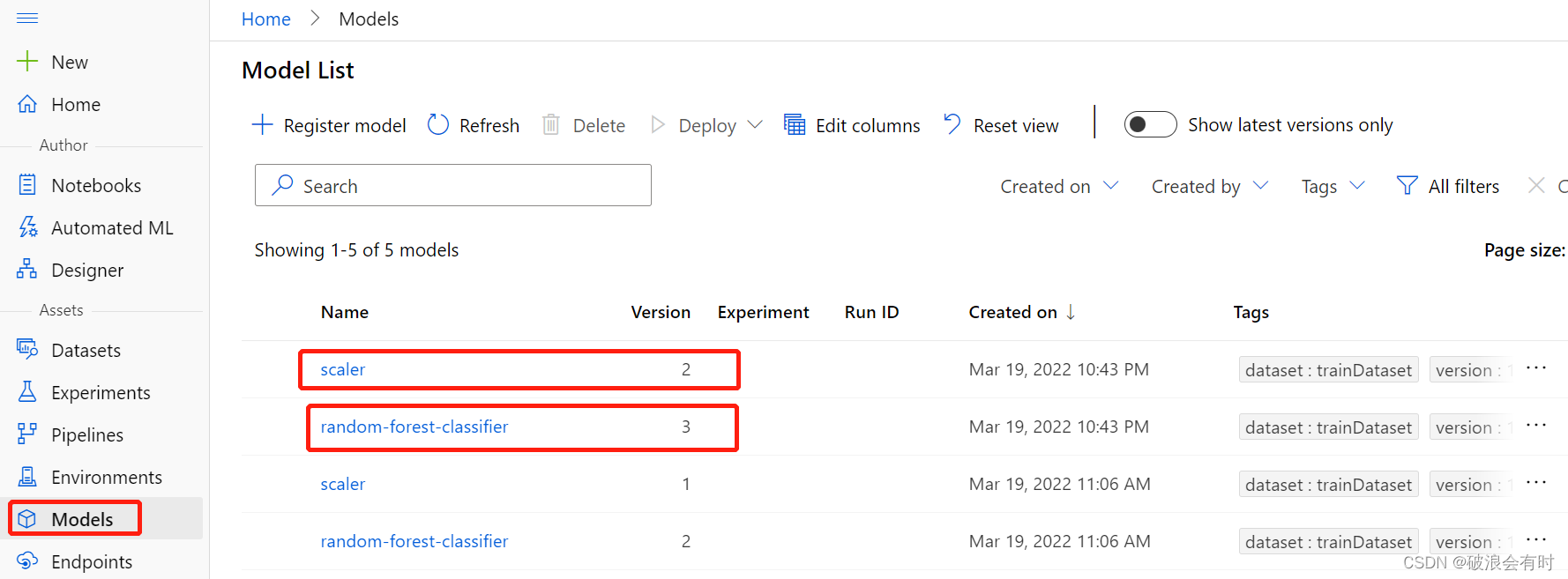Click the Home breadcrumb link
The width and height of the screenshot is (1568, 579).
click(x=266, y=19)
